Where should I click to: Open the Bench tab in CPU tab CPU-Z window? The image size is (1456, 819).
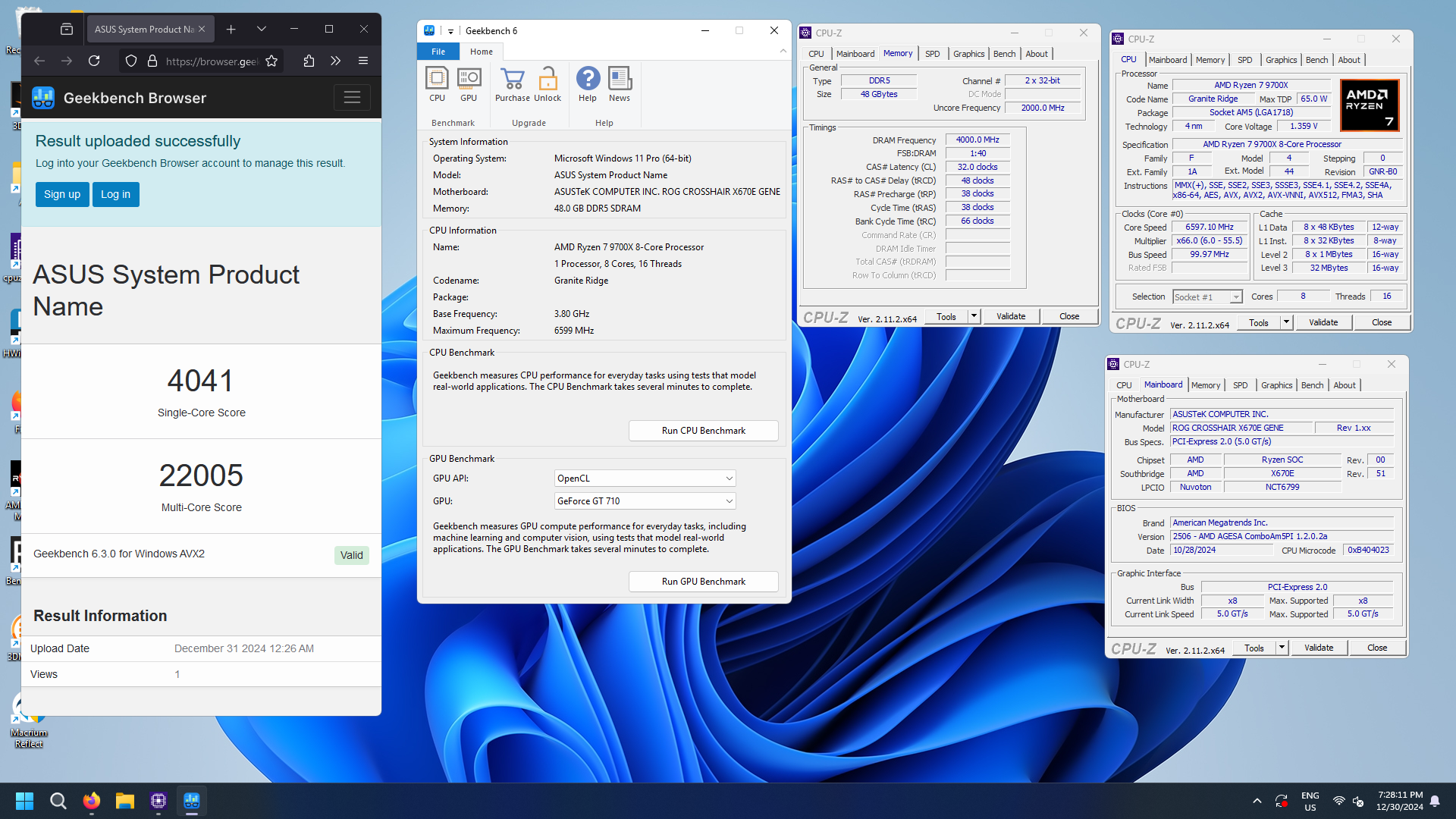[1317, 60]
